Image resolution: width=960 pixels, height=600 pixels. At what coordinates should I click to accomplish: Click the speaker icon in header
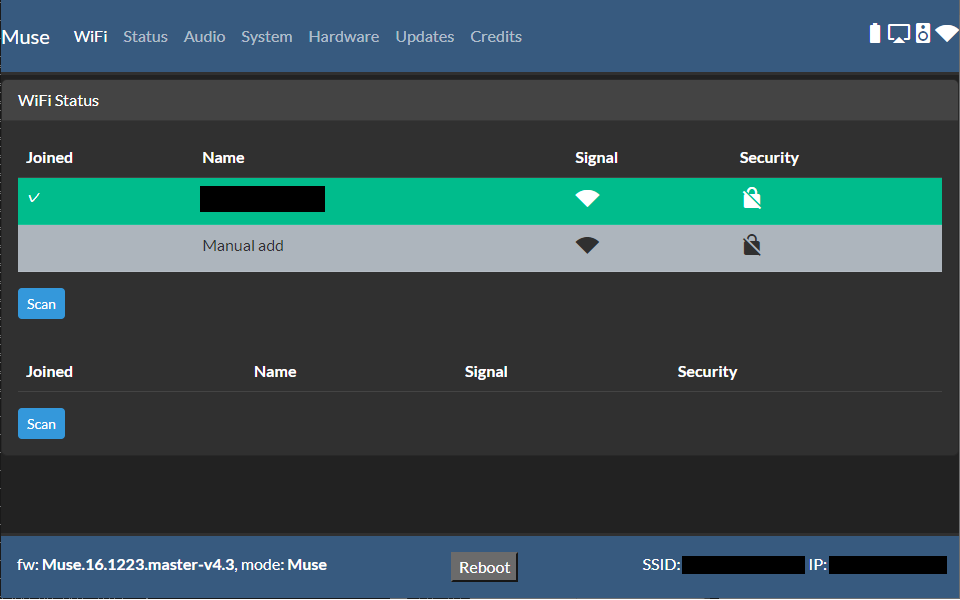(923, 33)
